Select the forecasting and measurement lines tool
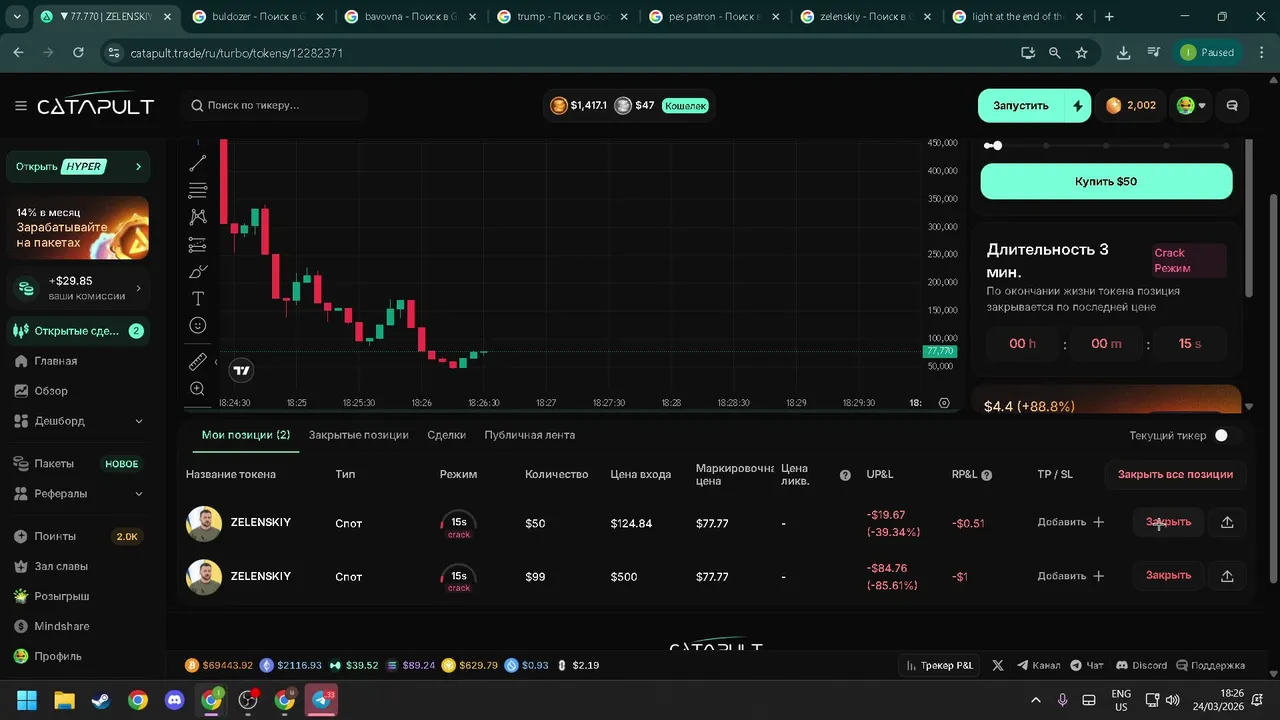The height and width of the screenshot is (720, 1280). 198,244
